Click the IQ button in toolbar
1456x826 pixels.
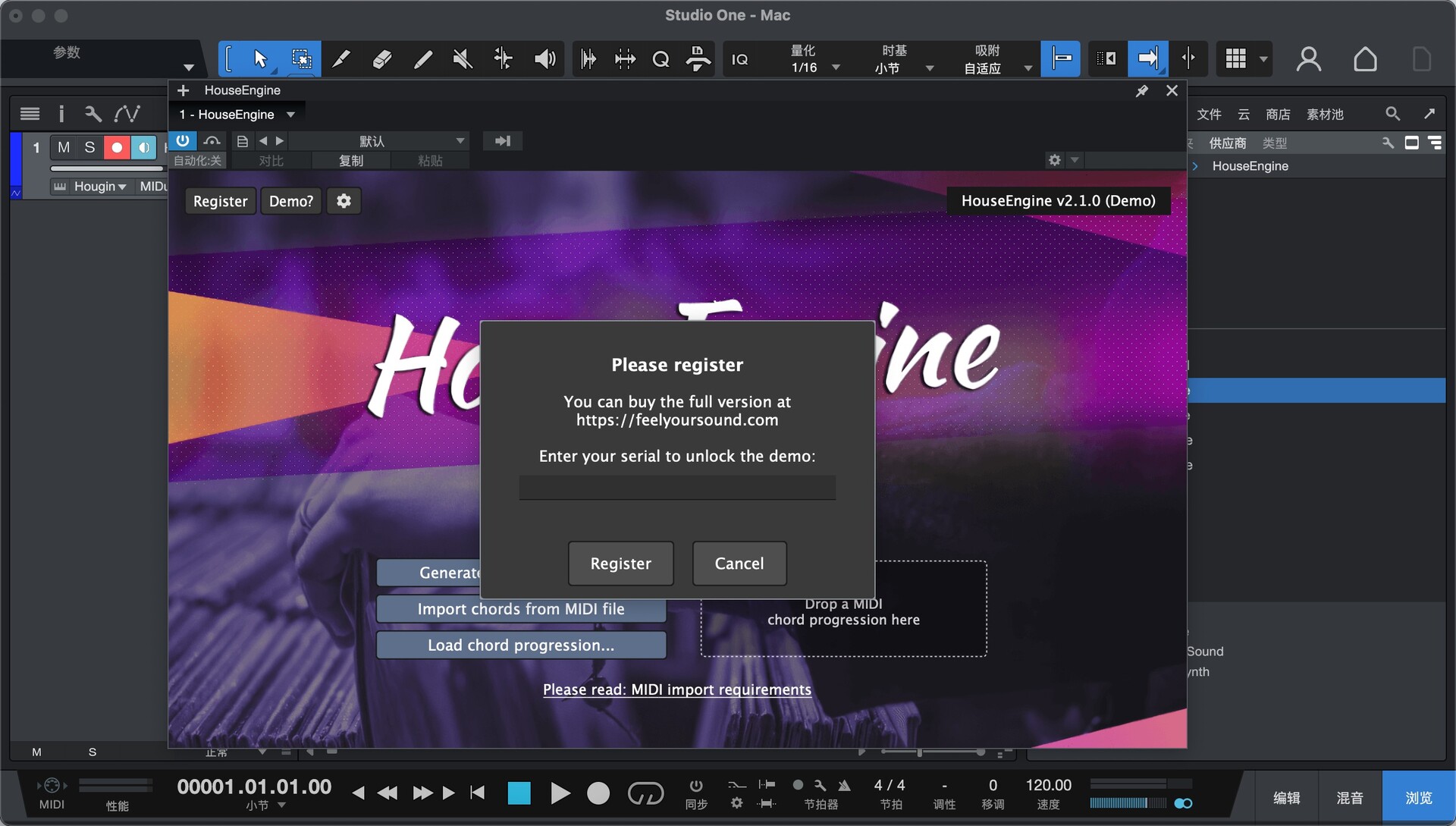point(739,59)
